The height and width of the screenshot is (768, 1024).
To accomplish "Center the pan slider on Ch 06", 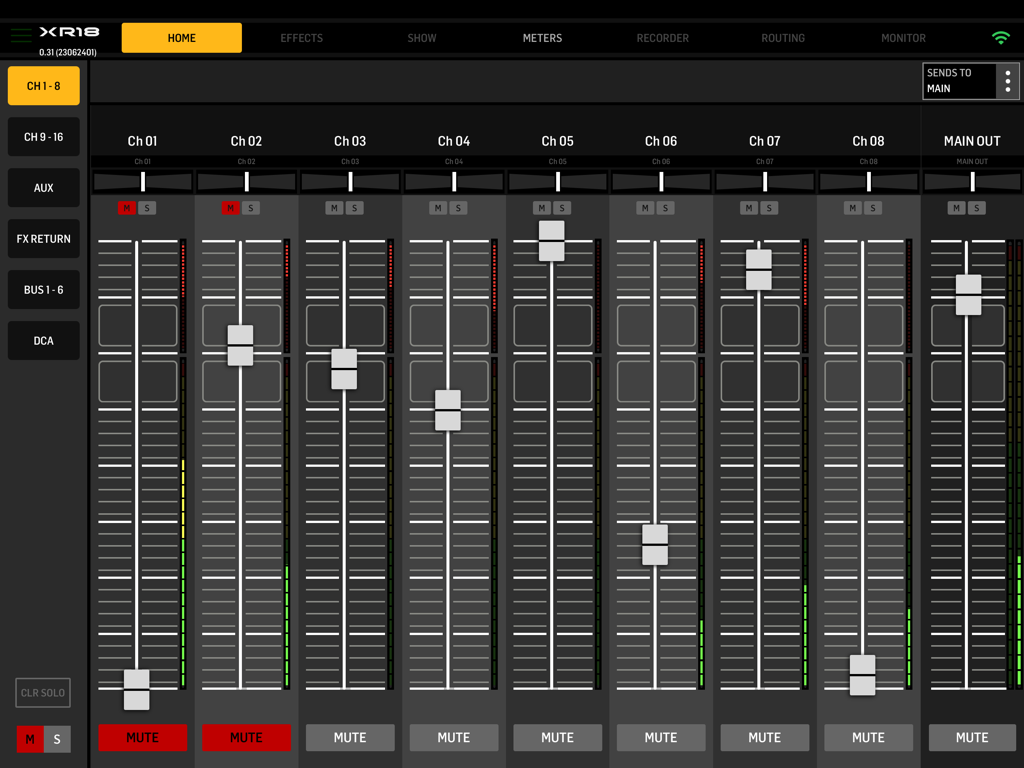I will click(x=660, y=181).
